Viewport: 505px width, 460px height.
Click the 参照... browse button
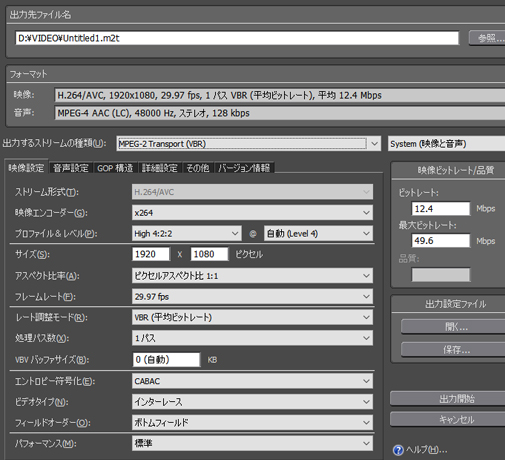(487, 38)
